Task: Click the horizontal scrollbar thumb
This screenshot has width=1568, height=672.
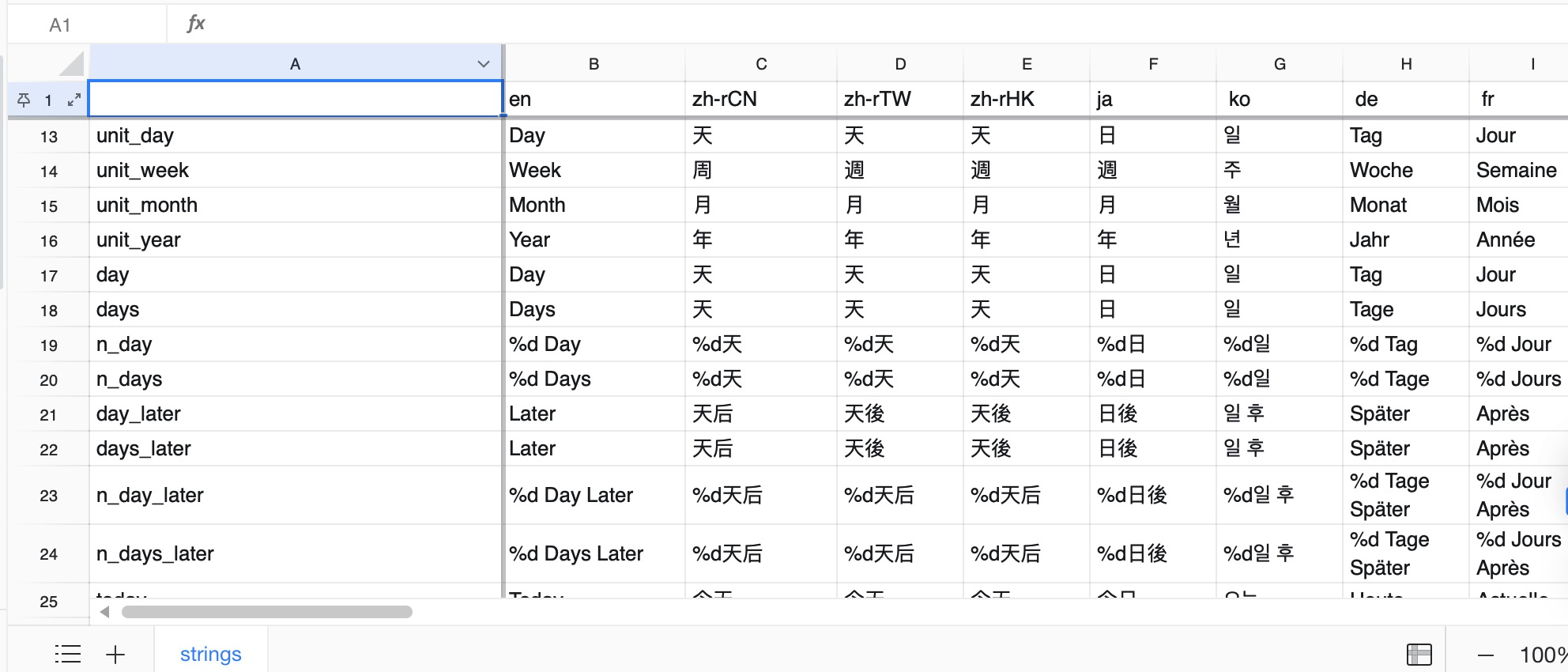Action: pyautogui.click(x=267, y=612)
